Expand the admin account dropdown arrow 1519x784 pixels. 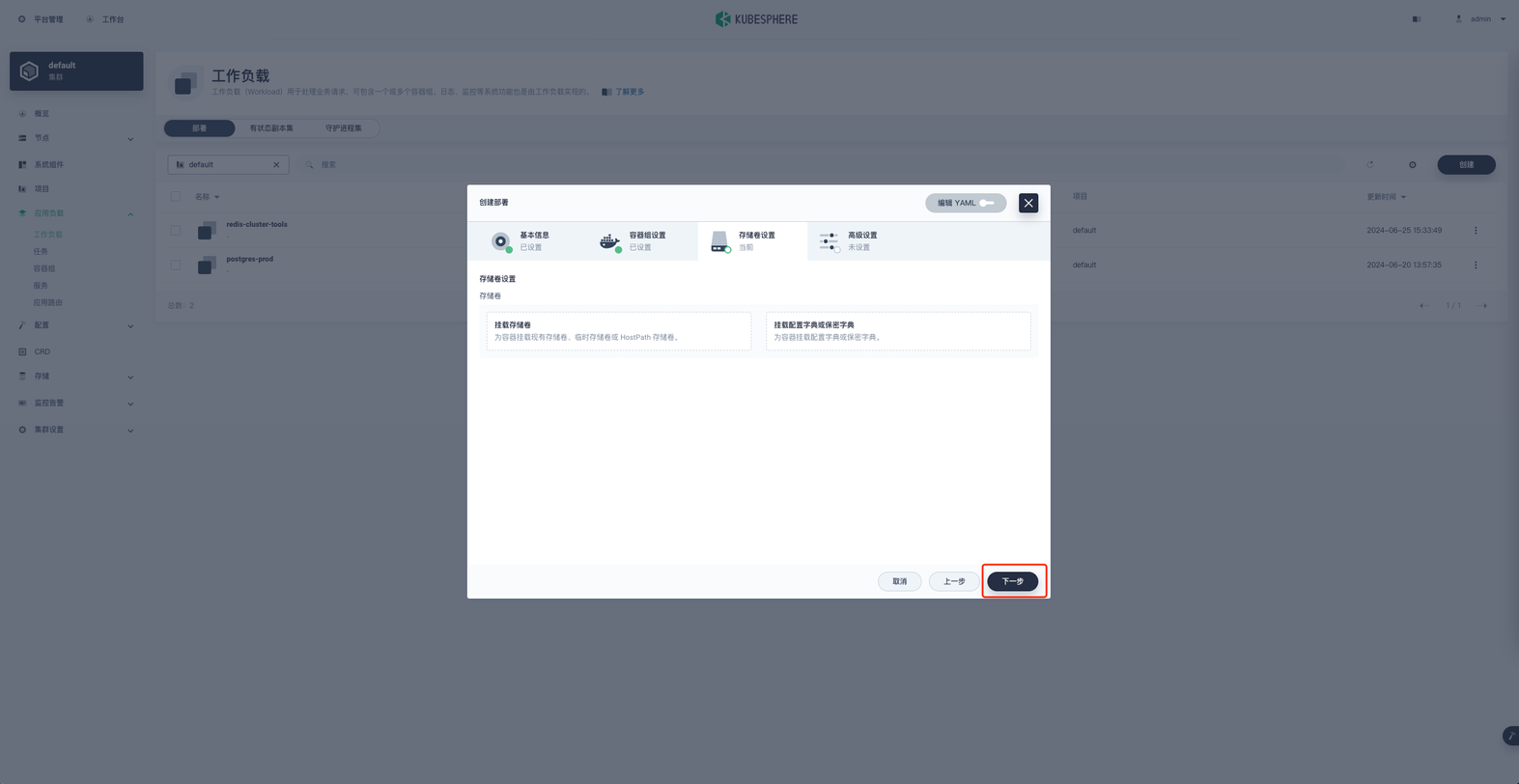pyautogui.click(x=1503, y=19)
